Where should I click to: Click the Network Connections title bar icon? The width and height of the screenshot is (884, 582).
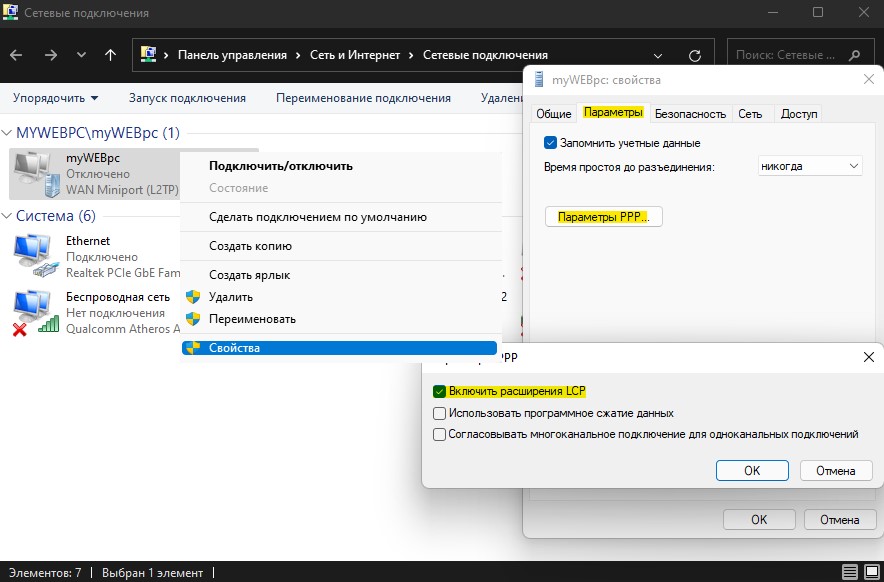[x=10, y=12]
